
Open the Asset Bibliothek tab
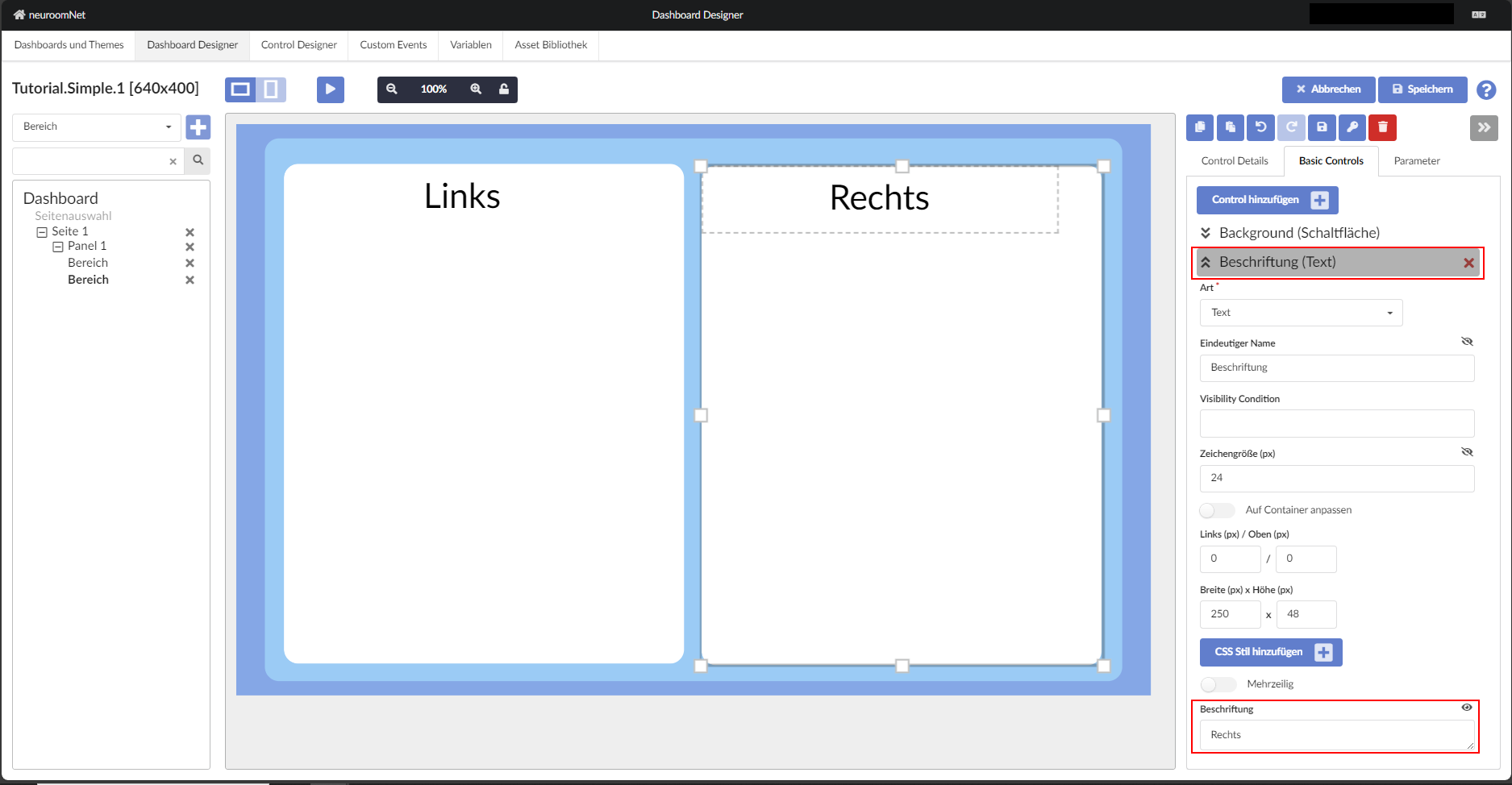551,45
